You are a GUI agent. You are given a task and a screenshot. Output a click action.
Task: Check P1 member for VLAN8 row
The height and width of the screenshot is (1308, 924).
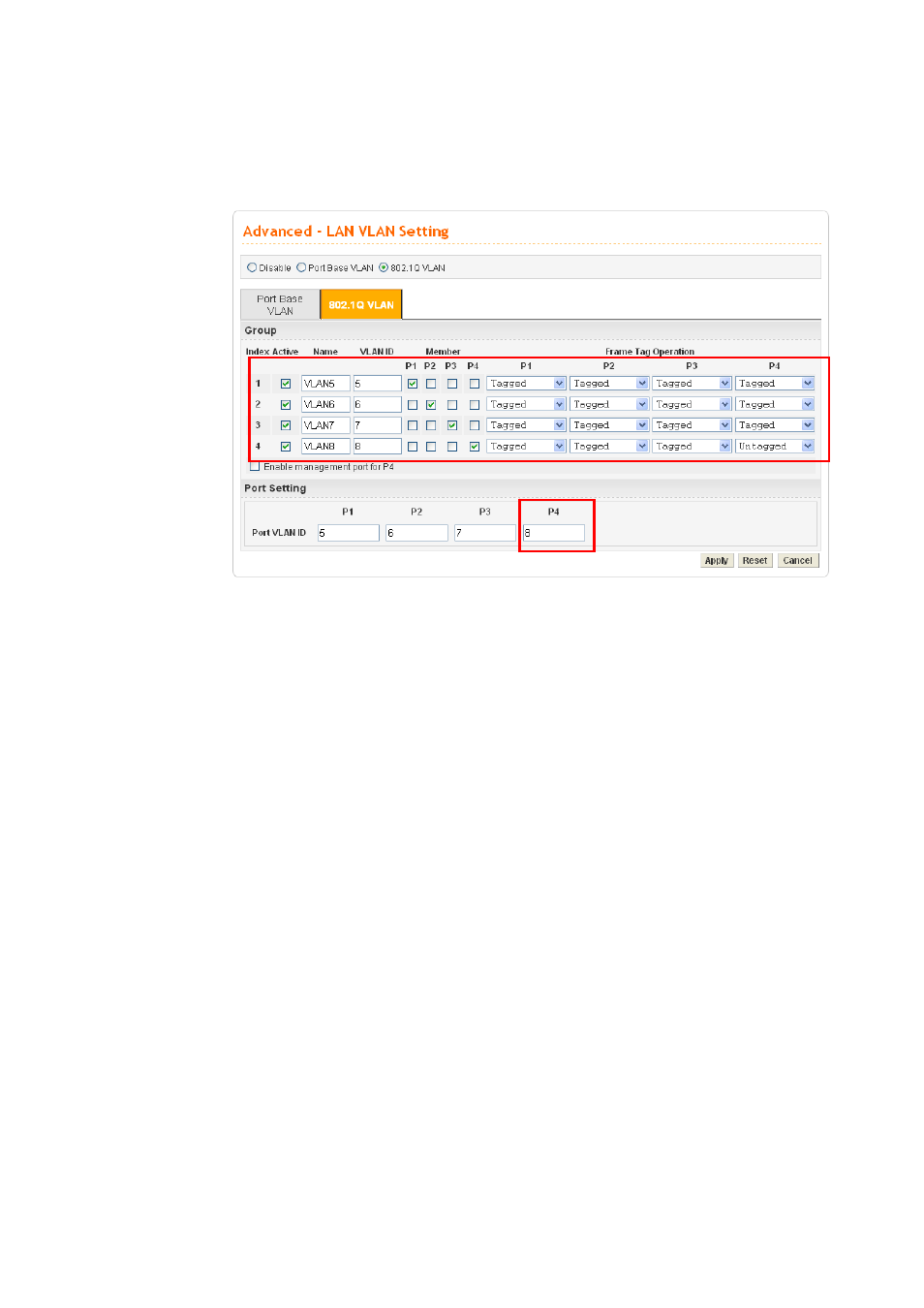[x=413, y=447]
